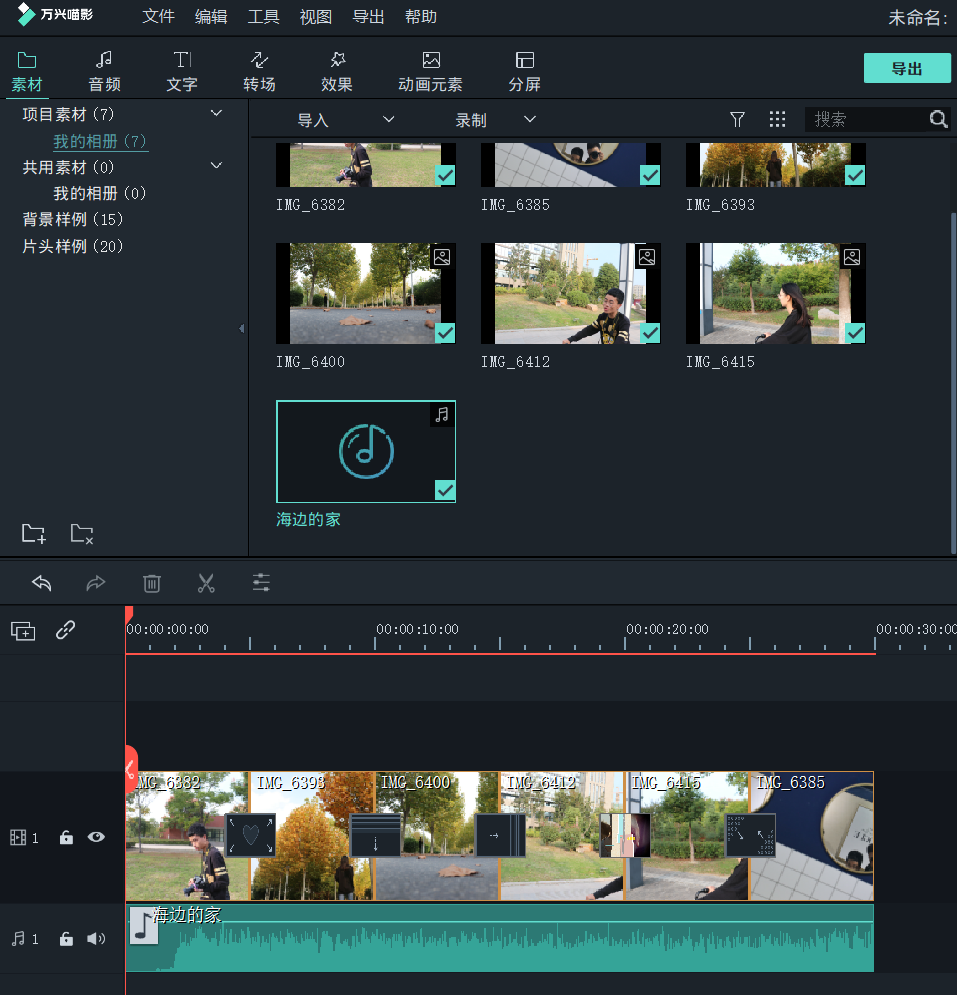This screenshot has height=995, width=957.
Task: Select 背景样例 (15) in the sidebar
Action: pos(73,219)
